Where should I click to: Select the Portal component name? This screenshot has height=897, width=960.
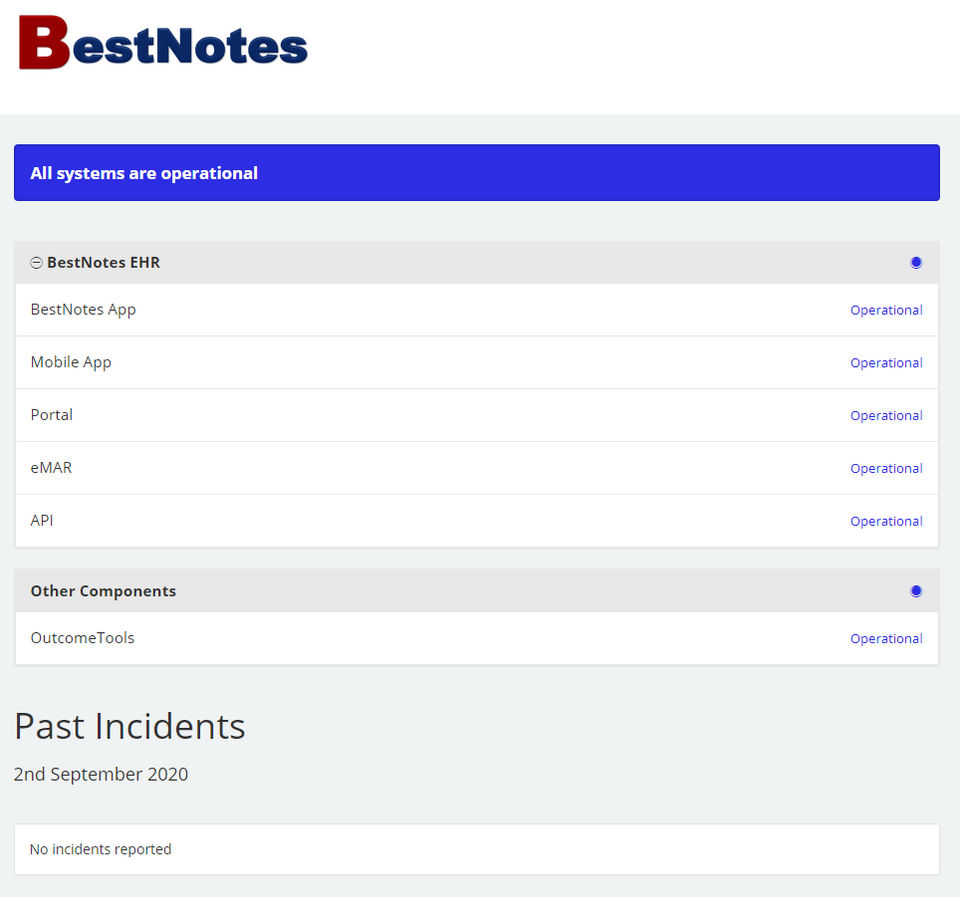[51, 415]
